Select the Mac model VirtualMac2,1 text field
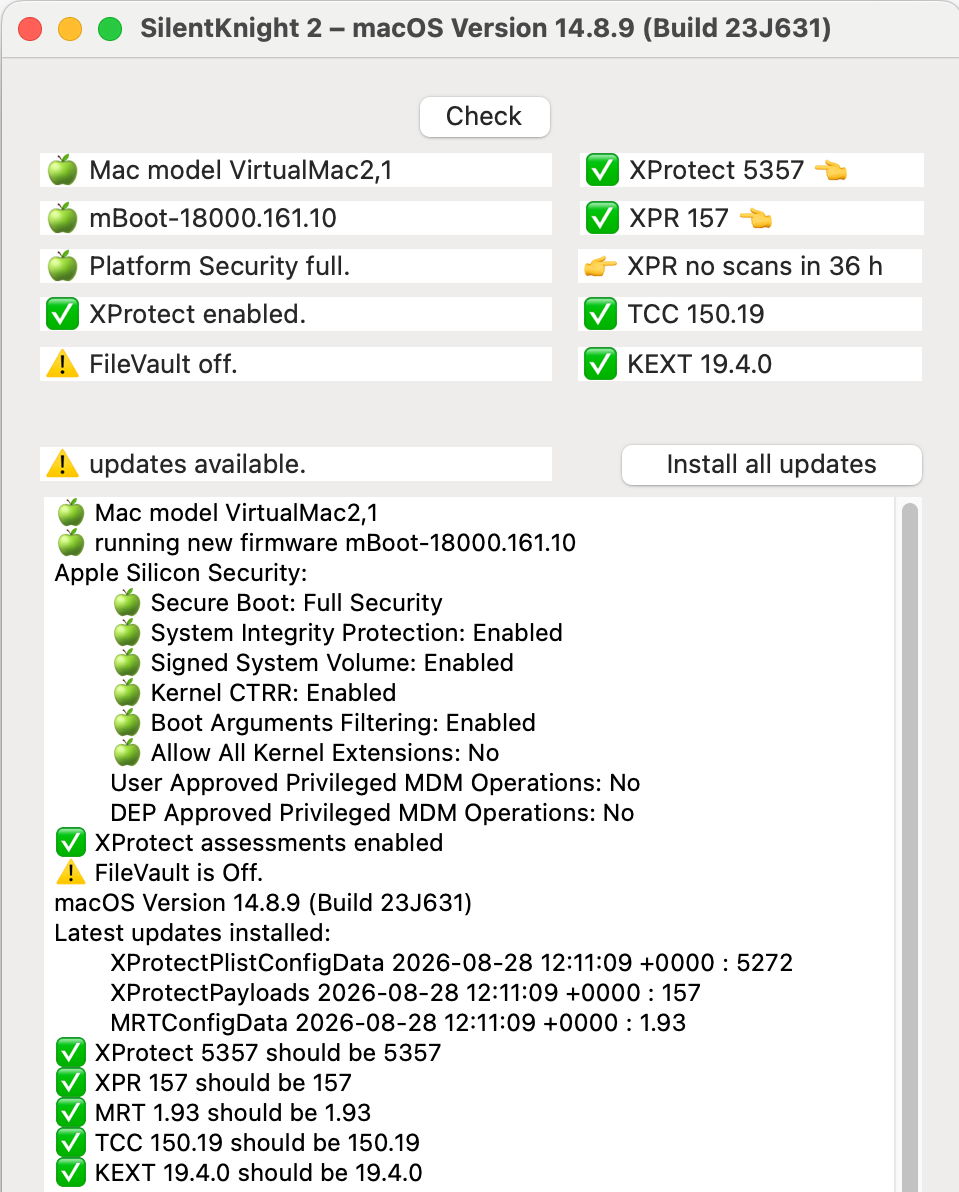Image resolution: width=959 pixels, height=1192 pixels. [296, 170]
